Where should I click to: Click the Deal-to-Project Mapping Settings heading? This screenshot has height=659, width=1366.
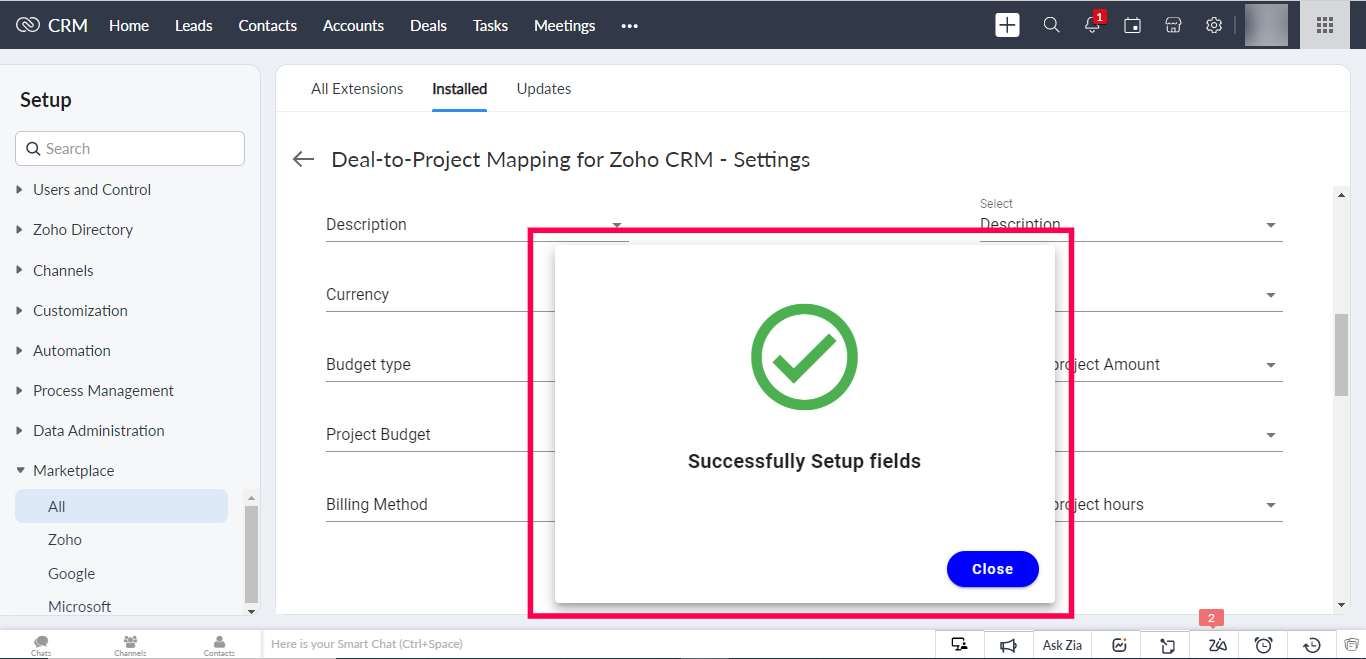click(x=571, y=160)
